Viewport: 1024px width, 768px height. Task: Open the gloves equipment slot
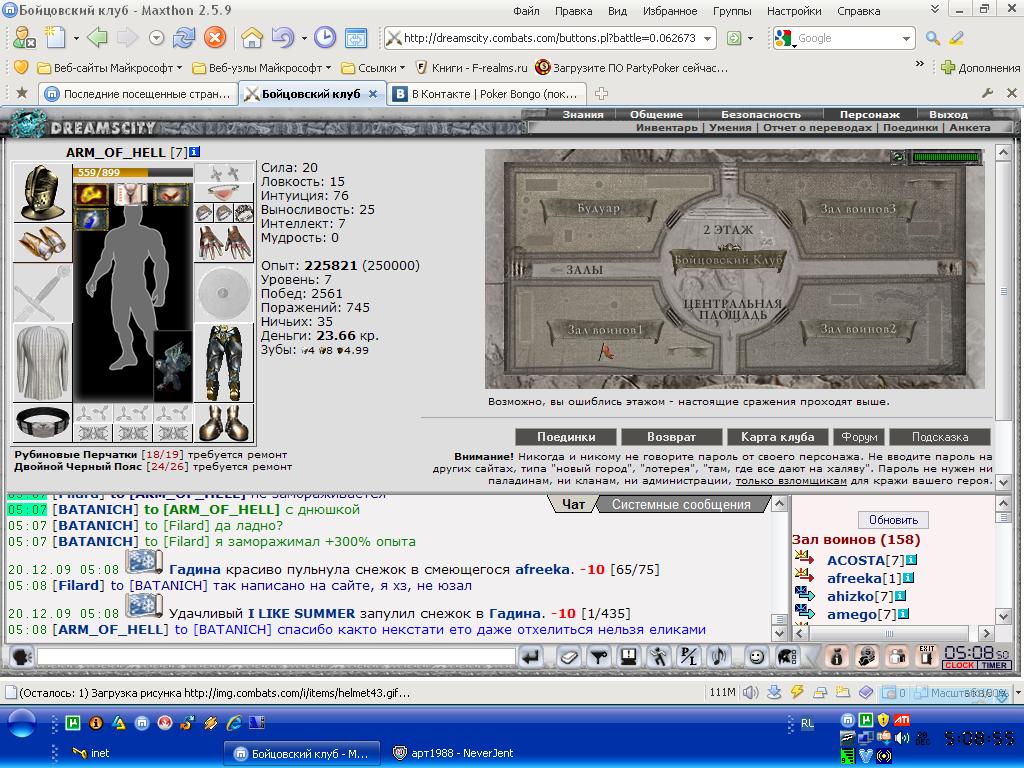click(x=225, y=242)
